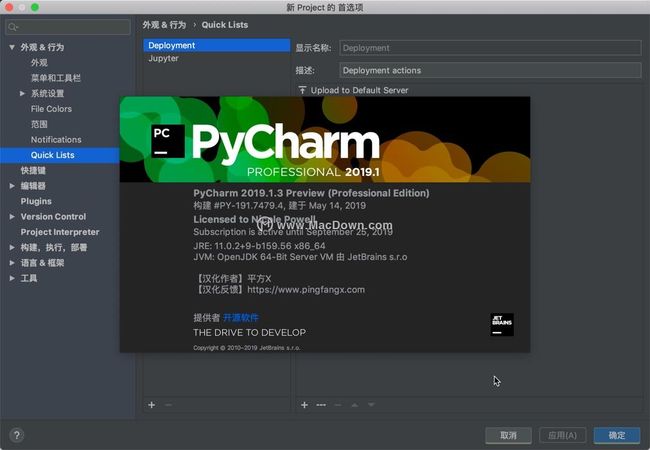Click the PC logo on splash
650x450 pixels.
tap(168, 141)
